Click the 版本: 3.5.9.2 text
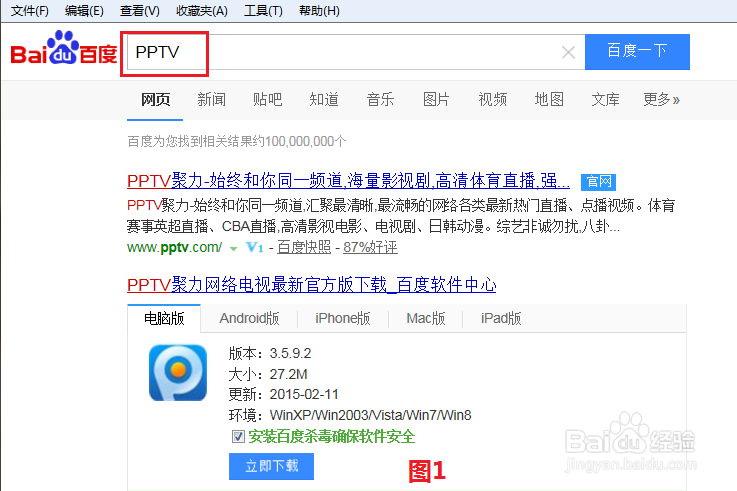The image size is (737, 491). point(270,353)
